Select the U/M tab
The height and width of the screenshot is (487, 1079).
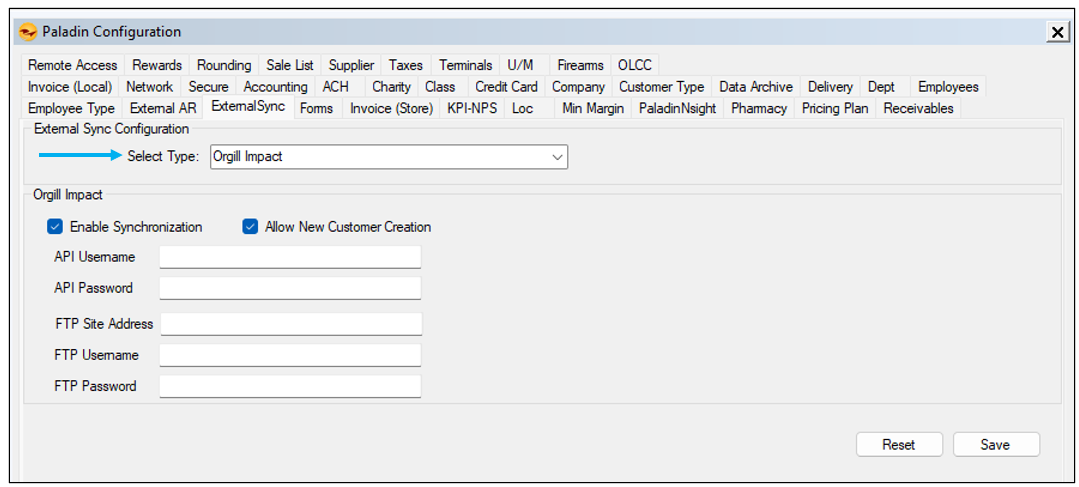click(524, 65)
